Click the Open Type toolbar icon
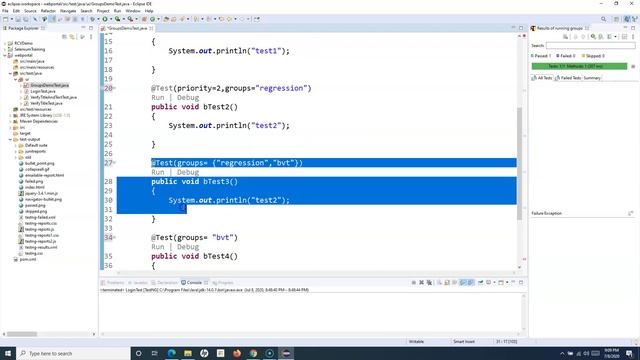Viewport: 640px width, 360px height. click(166, 19)
